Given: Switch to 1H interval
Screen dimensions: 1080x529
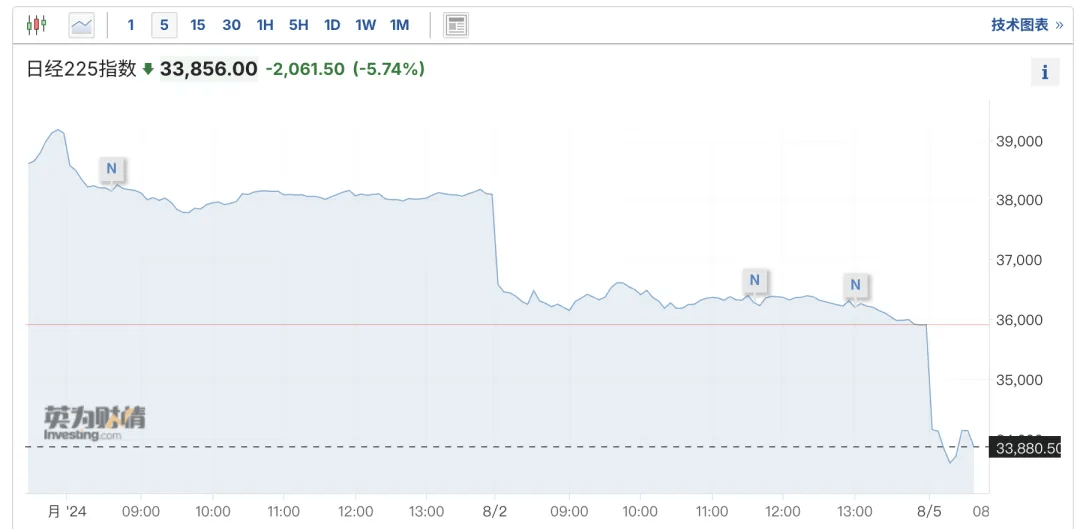Looking at the screenshot, I should pyautogui.click(x=265, y=25).
